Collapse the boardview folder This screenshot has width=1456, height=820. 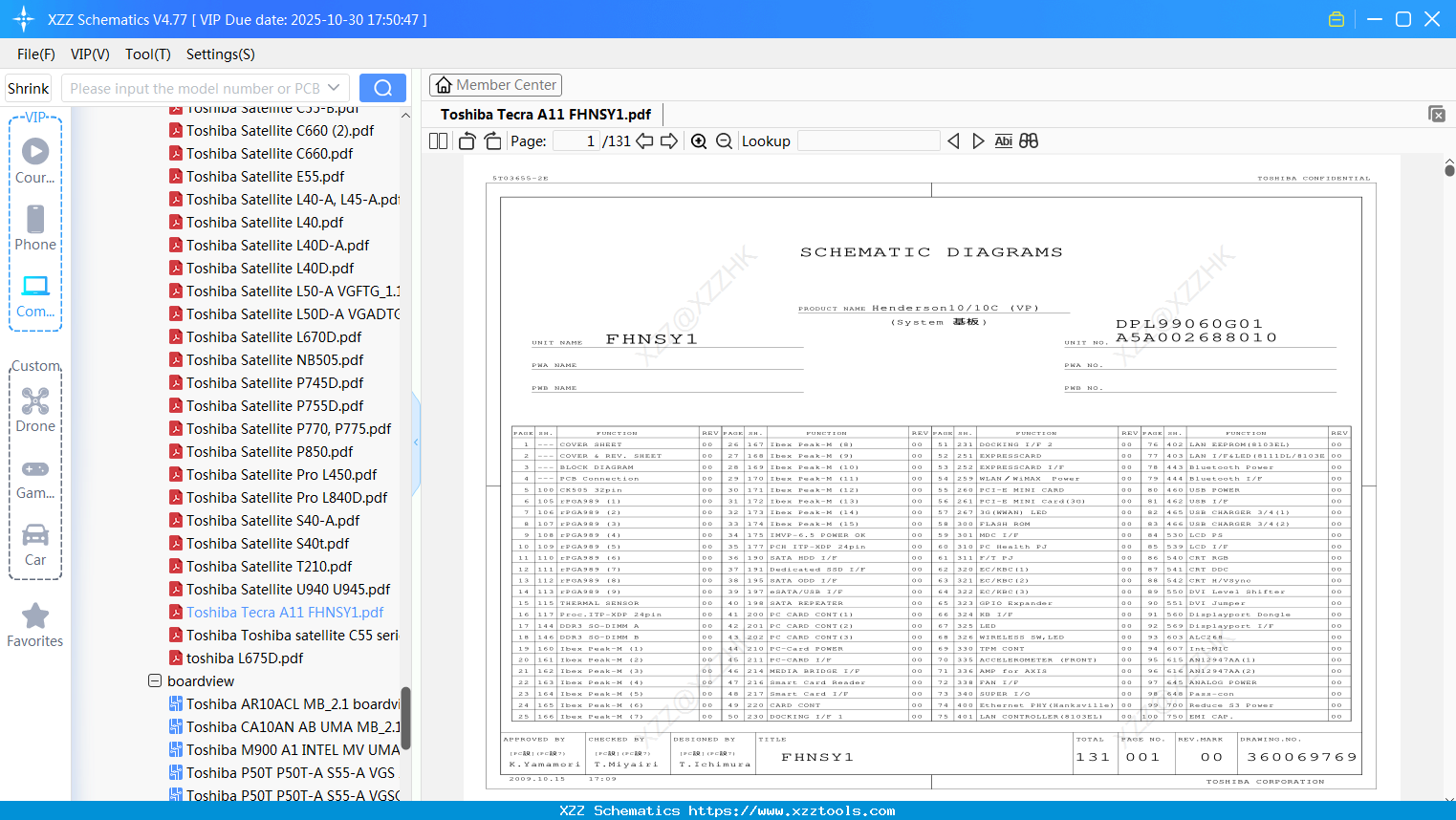pos(155,680)
